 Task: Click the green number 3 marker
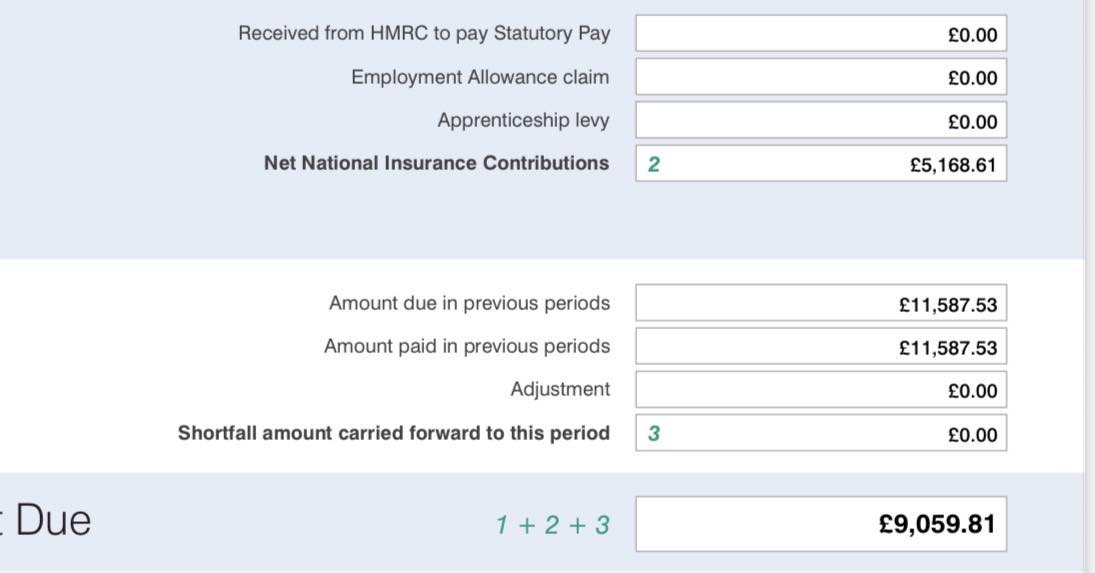coord(654,433)
